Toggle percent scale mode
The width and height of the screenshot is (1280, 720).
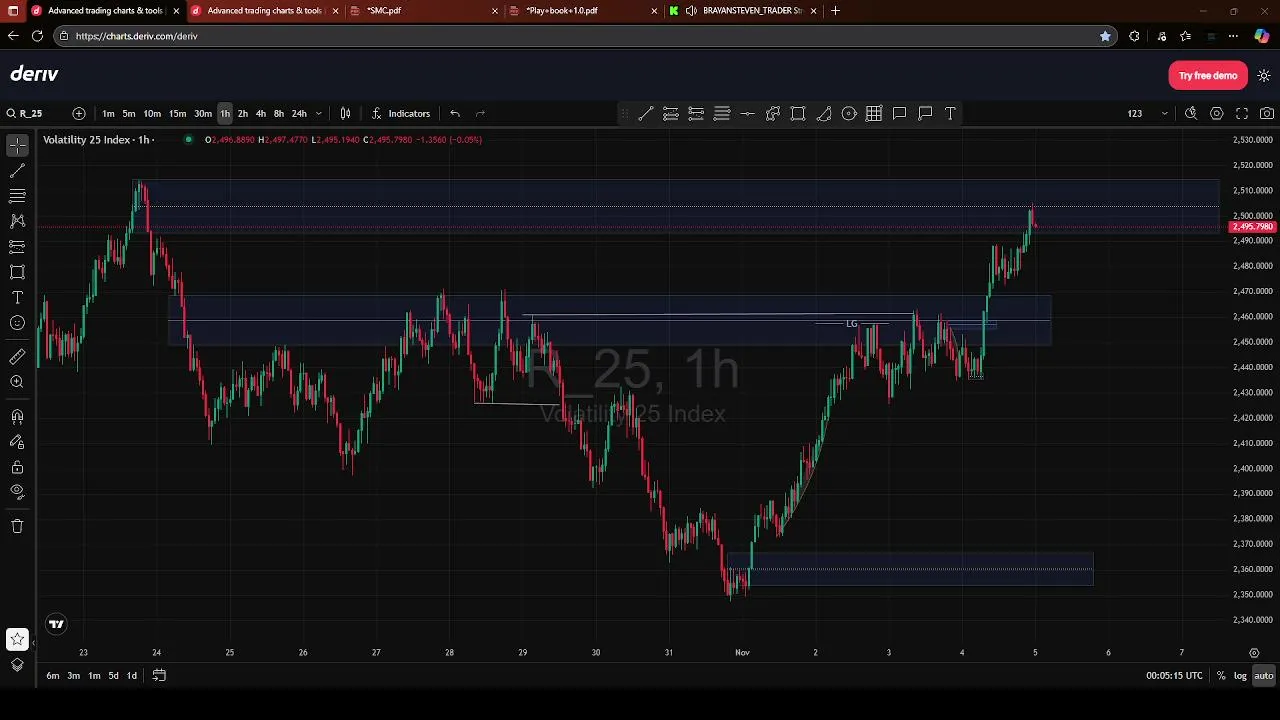[x=1221, y=676]
